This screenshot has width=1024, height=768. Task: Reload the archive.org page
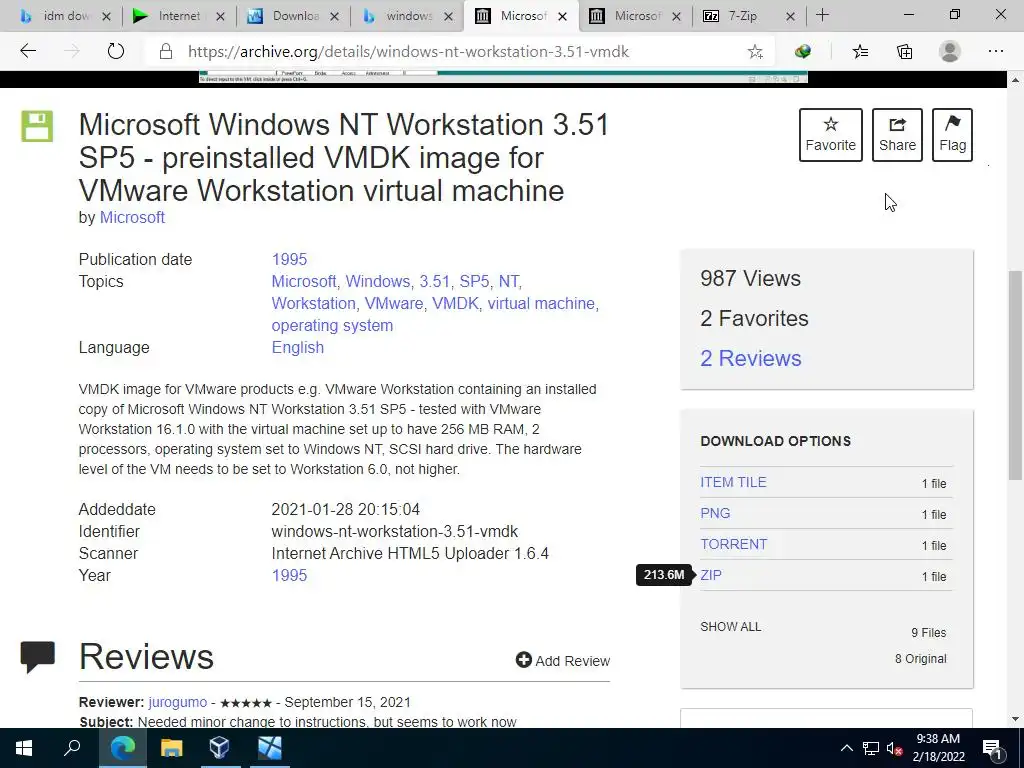tap(116, 52)
